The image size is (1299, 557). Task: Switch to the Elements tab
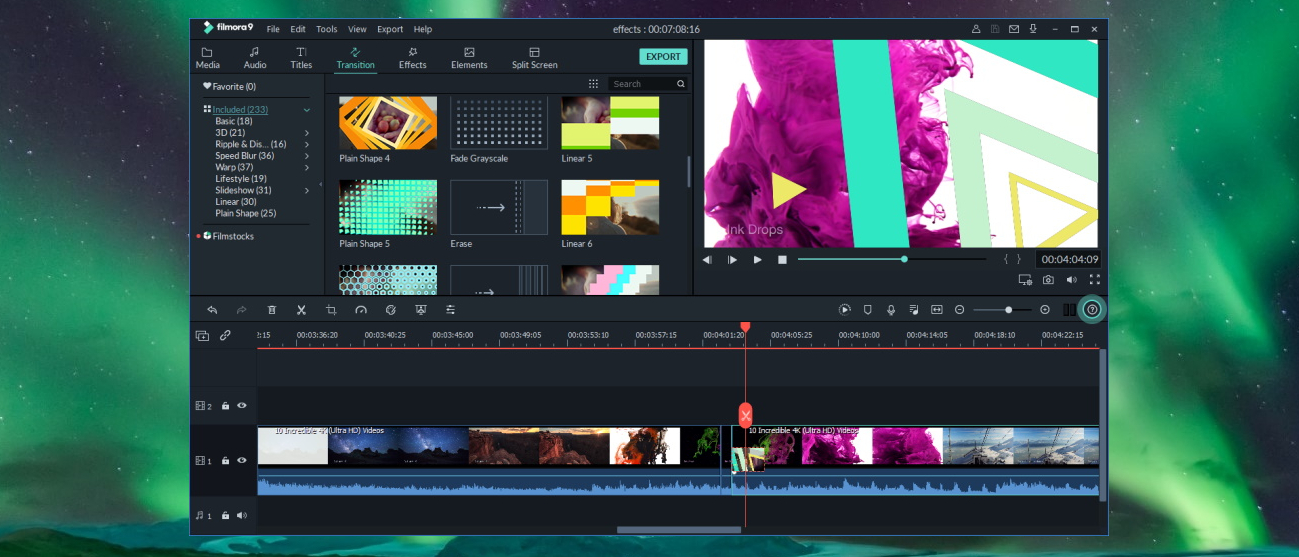[x=469, y=58]
